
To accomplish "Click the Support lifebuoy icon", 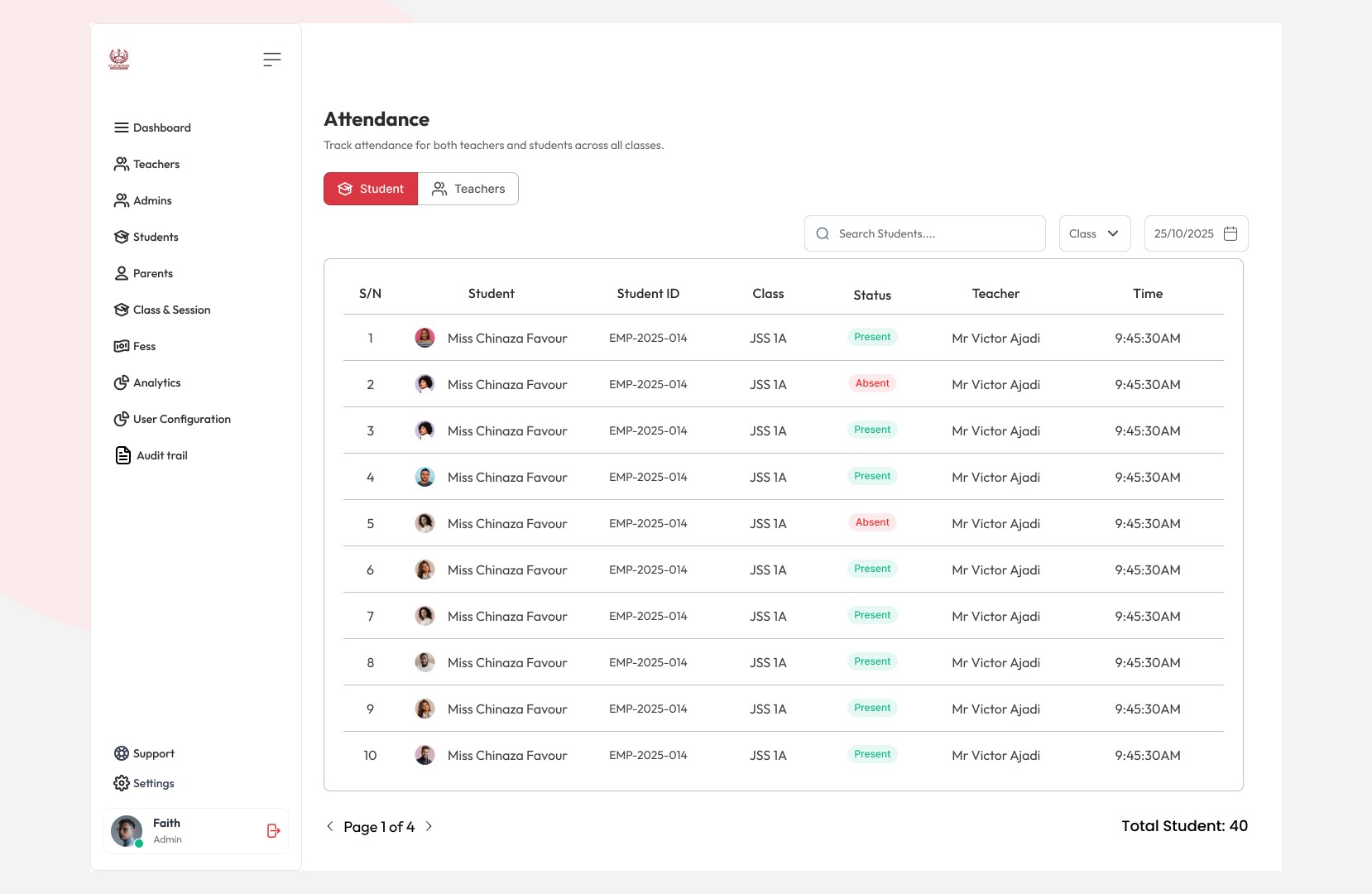I will pos(122,753).
